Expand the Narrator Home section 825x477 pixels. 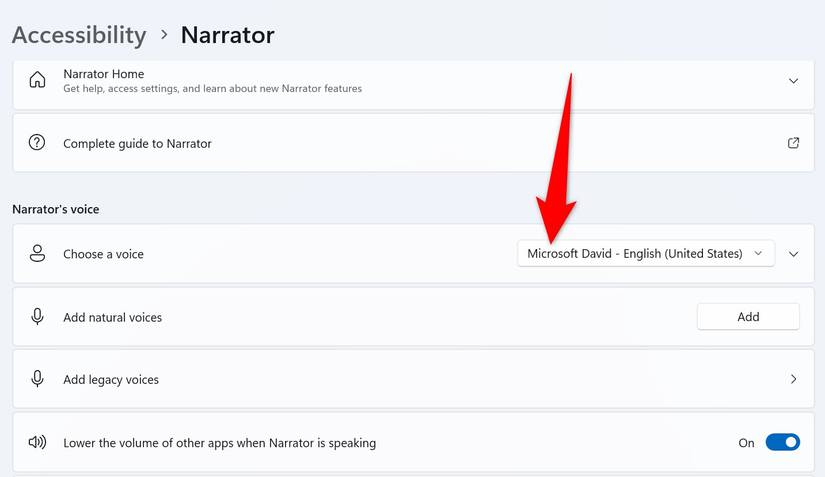click(793, 81)
